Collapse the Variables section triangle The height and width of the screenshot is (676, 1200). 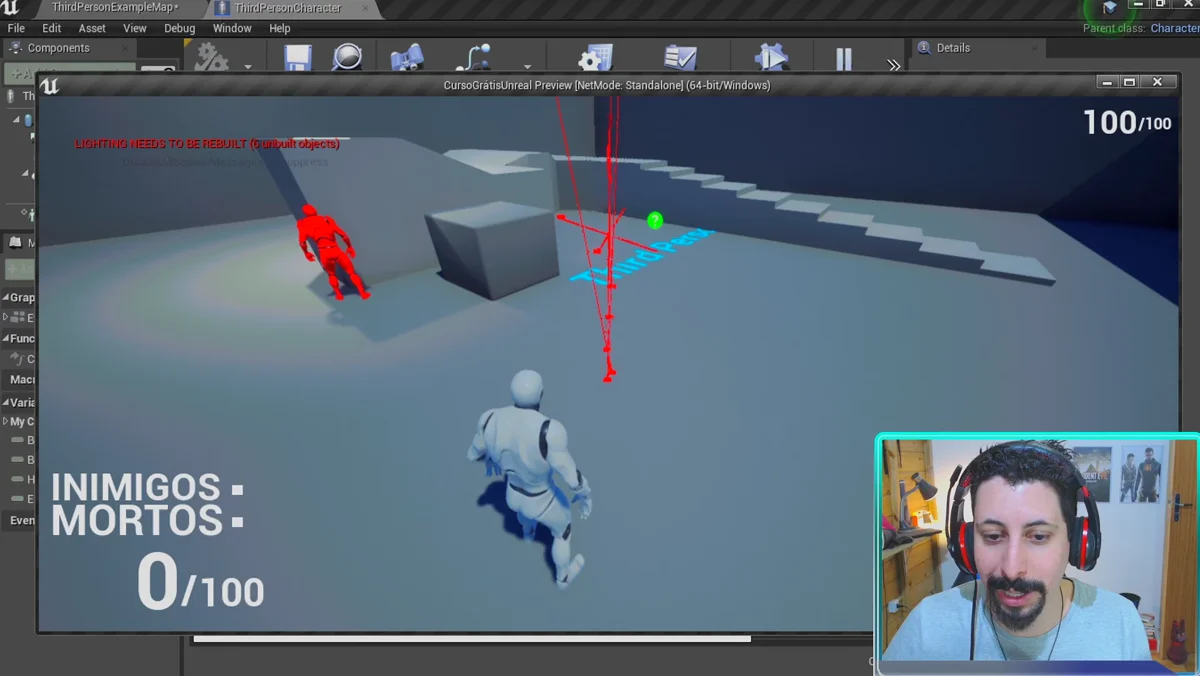click(x=6, y=402)
